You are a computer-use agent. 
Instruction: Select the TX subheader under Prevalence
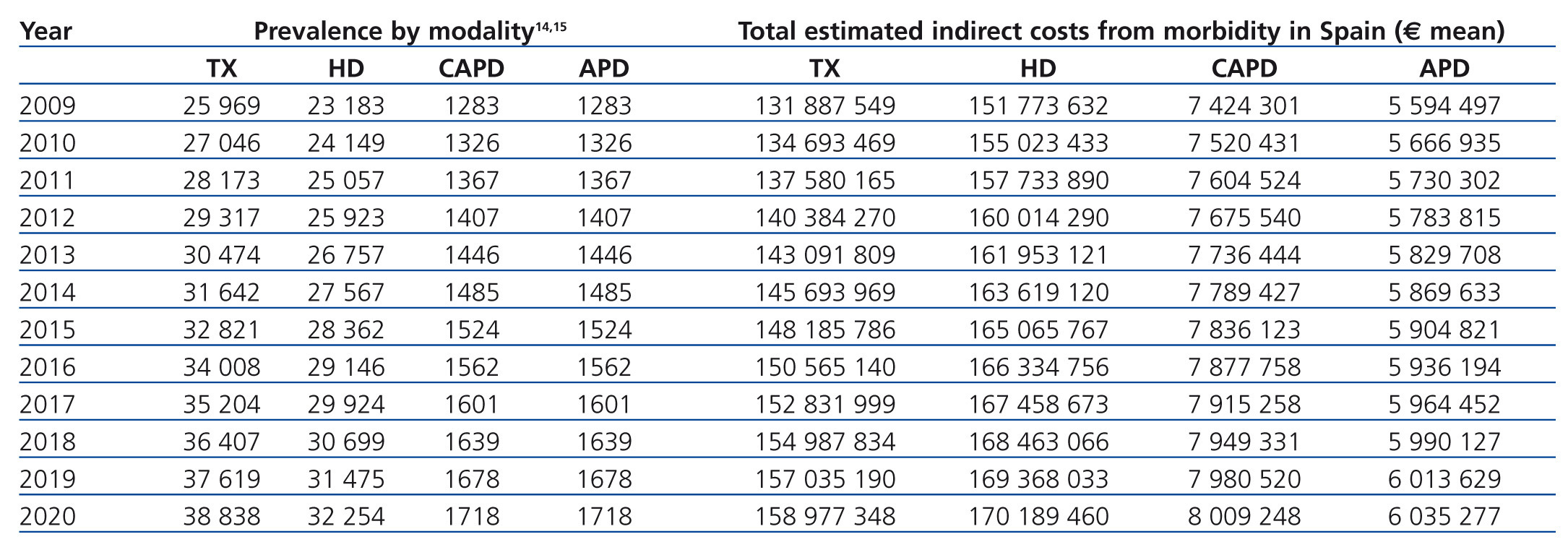[x=221, y=69]
